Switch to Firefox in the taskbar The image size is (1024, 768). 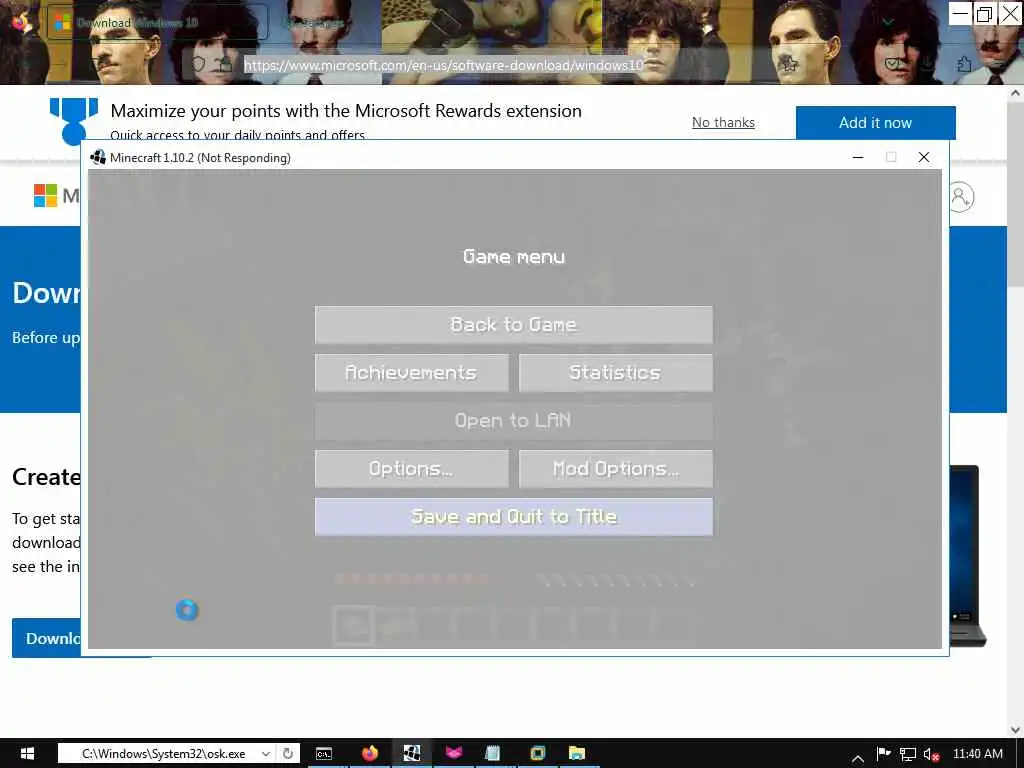370,753
